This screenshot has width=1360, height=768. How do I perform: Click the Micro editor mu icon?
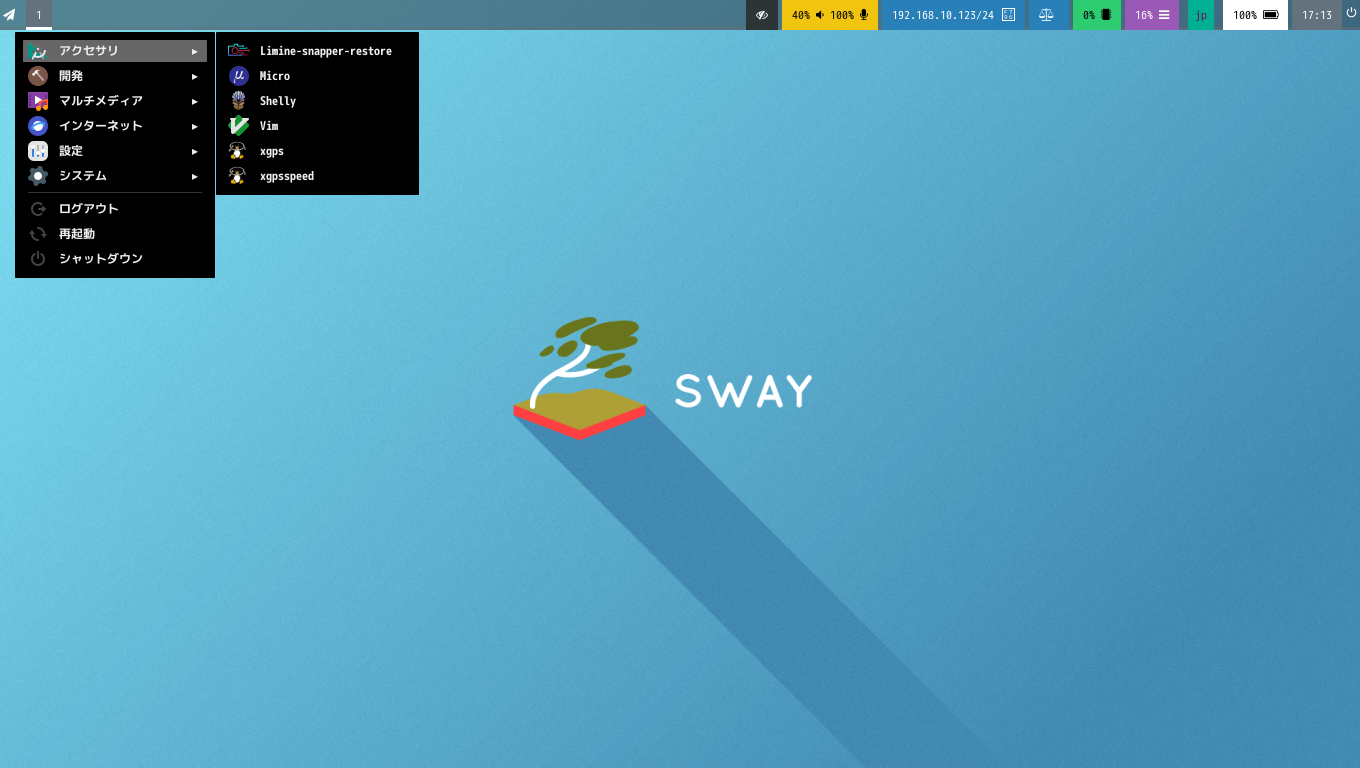pyautogui.click(x=238, y=76)
